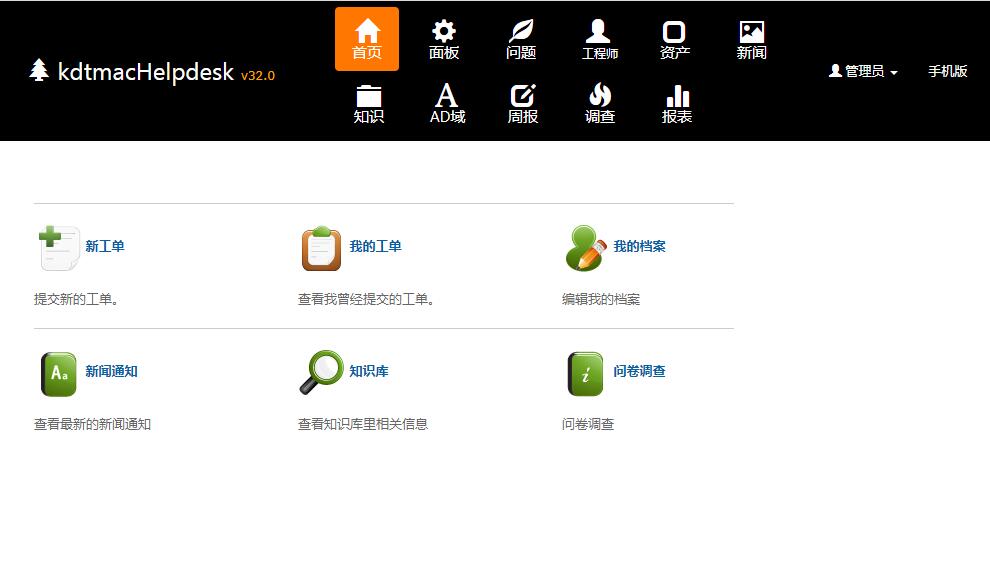Click the text 提交新的工单。
The height and width of the screenshot is (565, 990).
click(x=76, y=299)
